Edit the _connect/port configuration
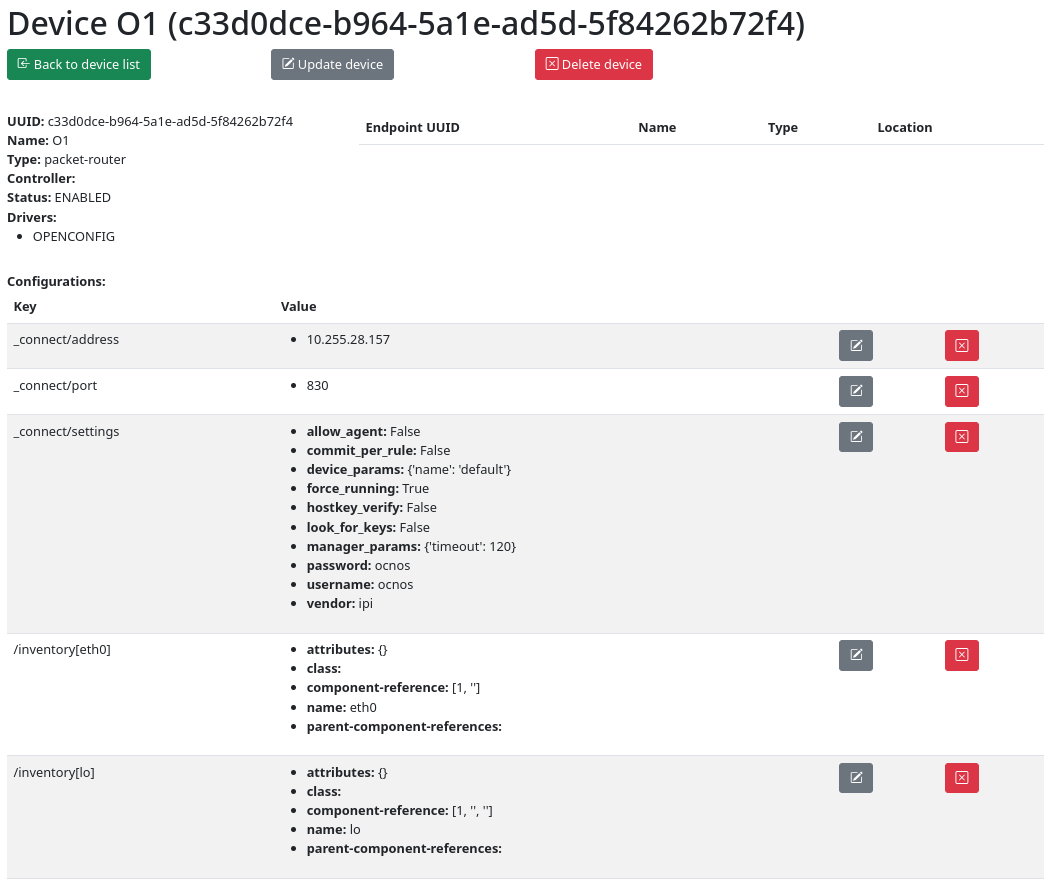This screenshot has height=884, width=1049. click(x=855, y=391)
